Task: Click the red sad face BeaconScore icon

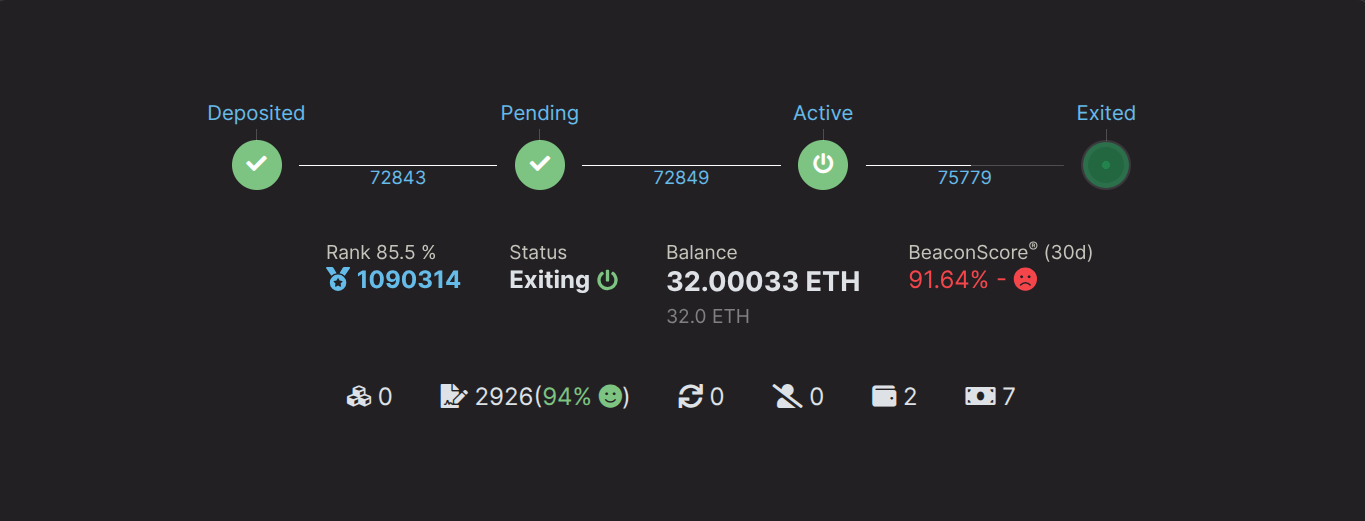Action: pos(1025,280)
